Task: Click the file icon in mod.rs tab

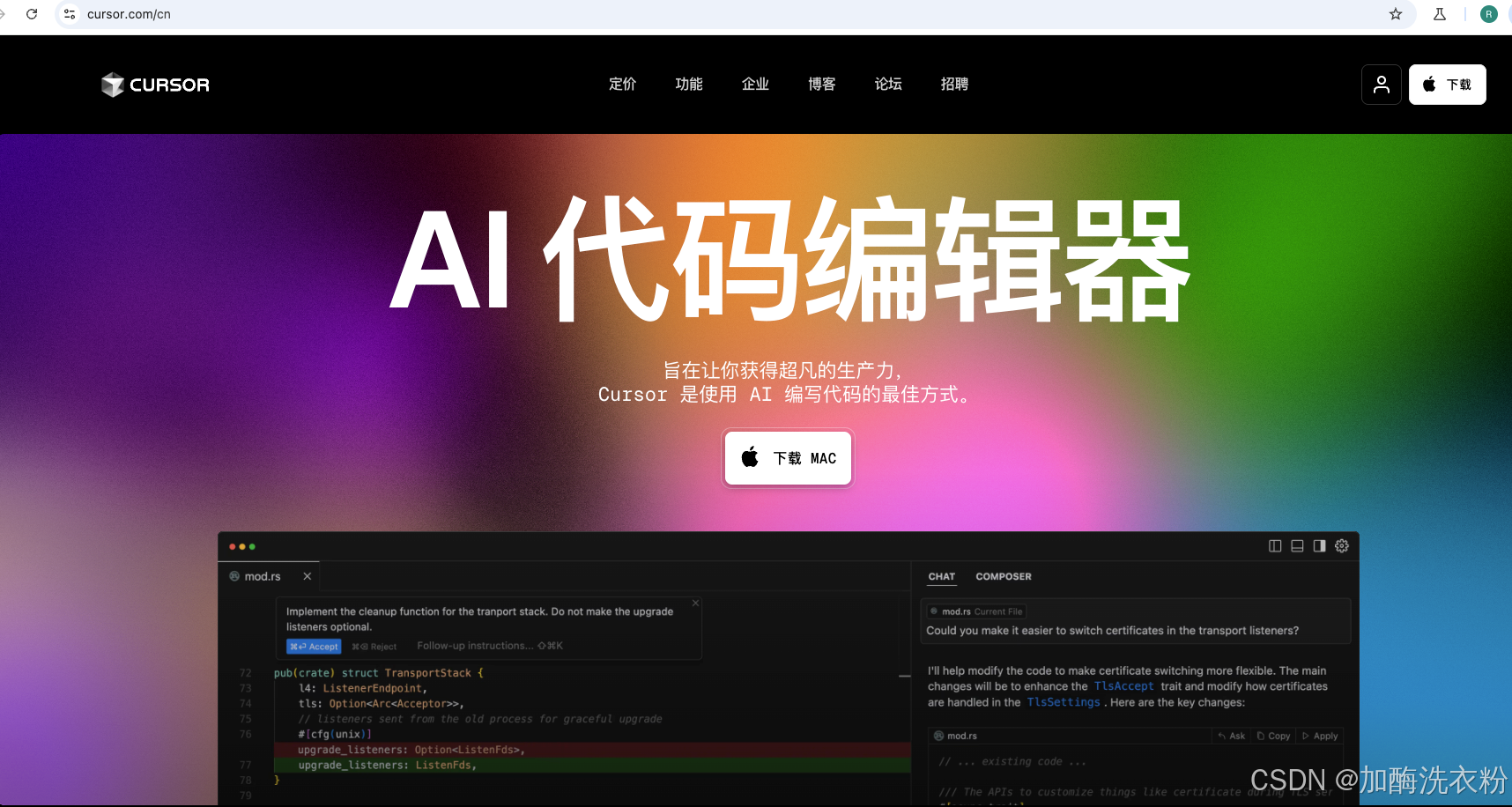Action: click(234, 576)
